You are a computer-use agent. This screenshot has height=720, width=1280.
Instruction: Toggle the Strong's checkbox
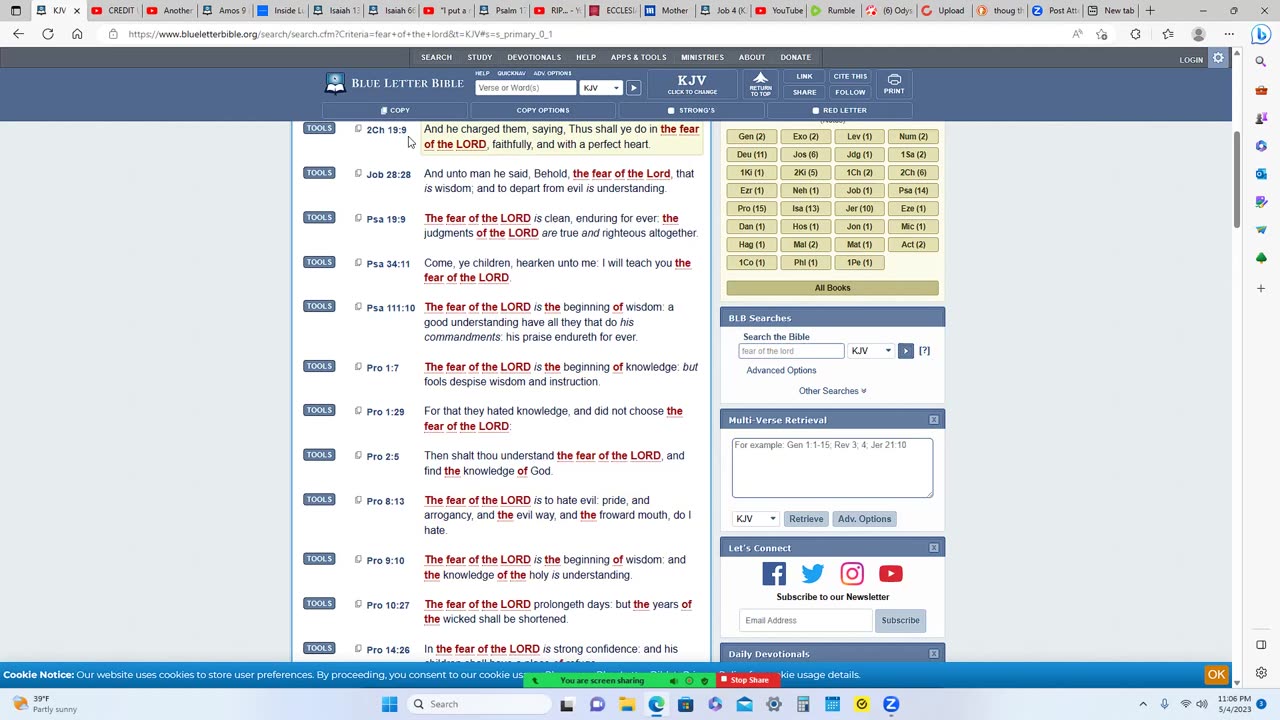click(671, 111)
